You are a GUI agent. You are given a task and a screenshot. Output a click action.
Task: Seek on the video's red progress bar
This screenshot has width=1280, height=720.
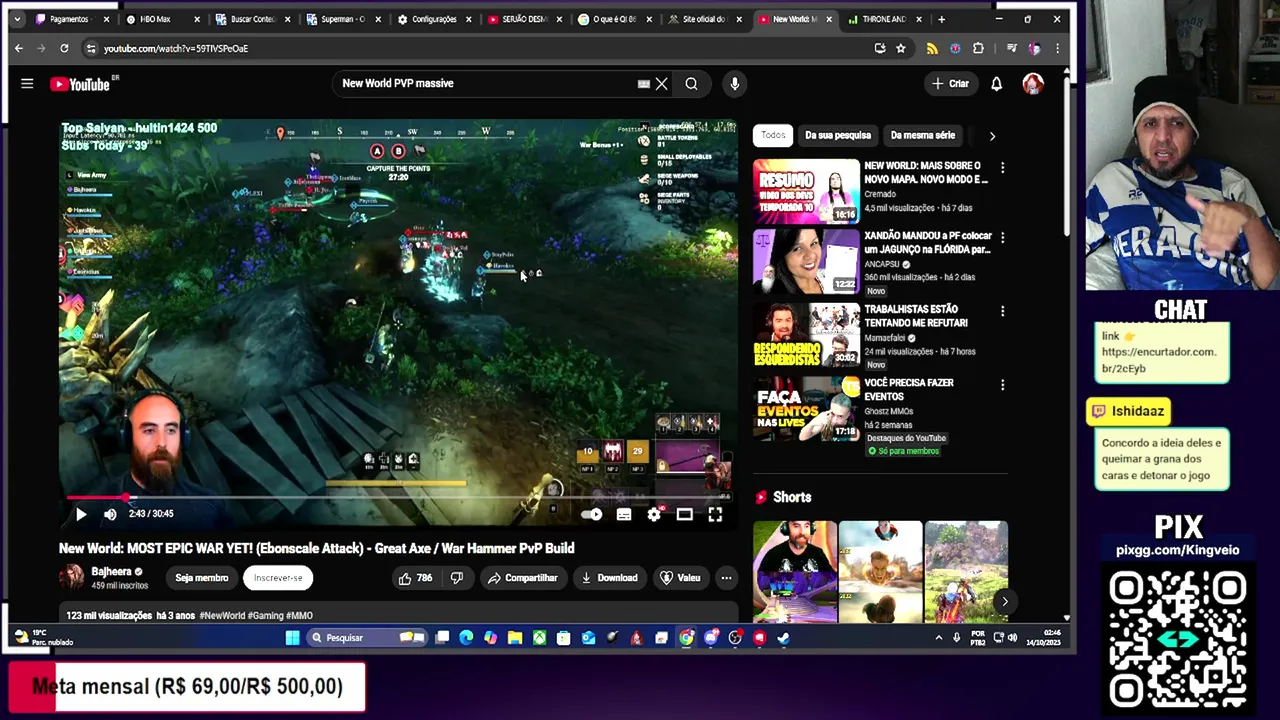coord(400,497)
